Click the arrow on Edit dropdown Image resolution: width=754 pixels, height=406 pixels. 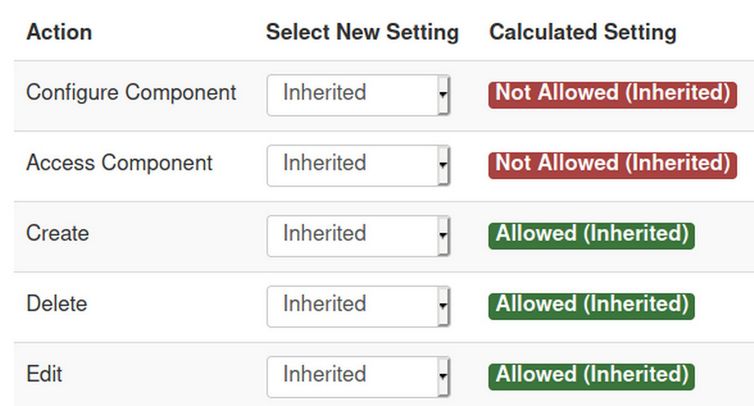click(443, 376)
